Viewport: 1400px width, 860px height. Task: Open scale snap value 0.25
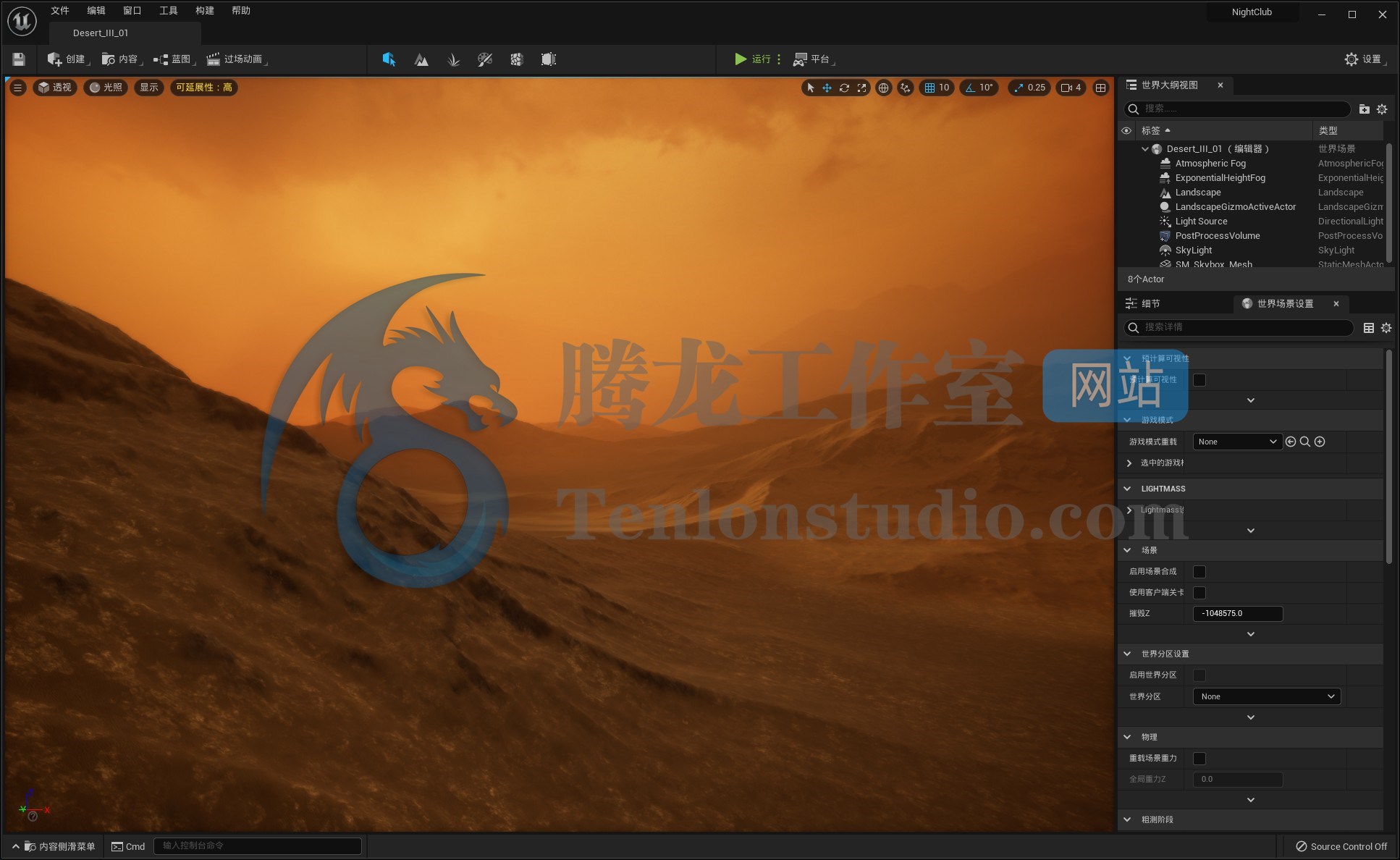(x=1037, y=88)
